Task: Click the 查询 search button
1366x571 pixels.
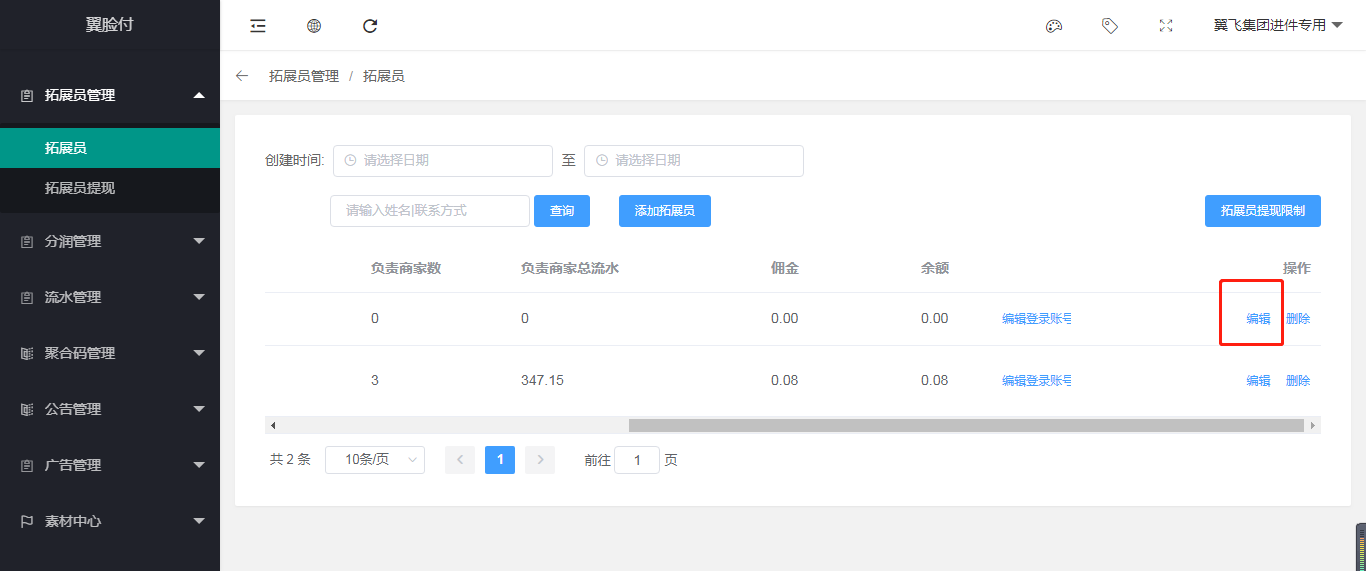Action: 562,211
